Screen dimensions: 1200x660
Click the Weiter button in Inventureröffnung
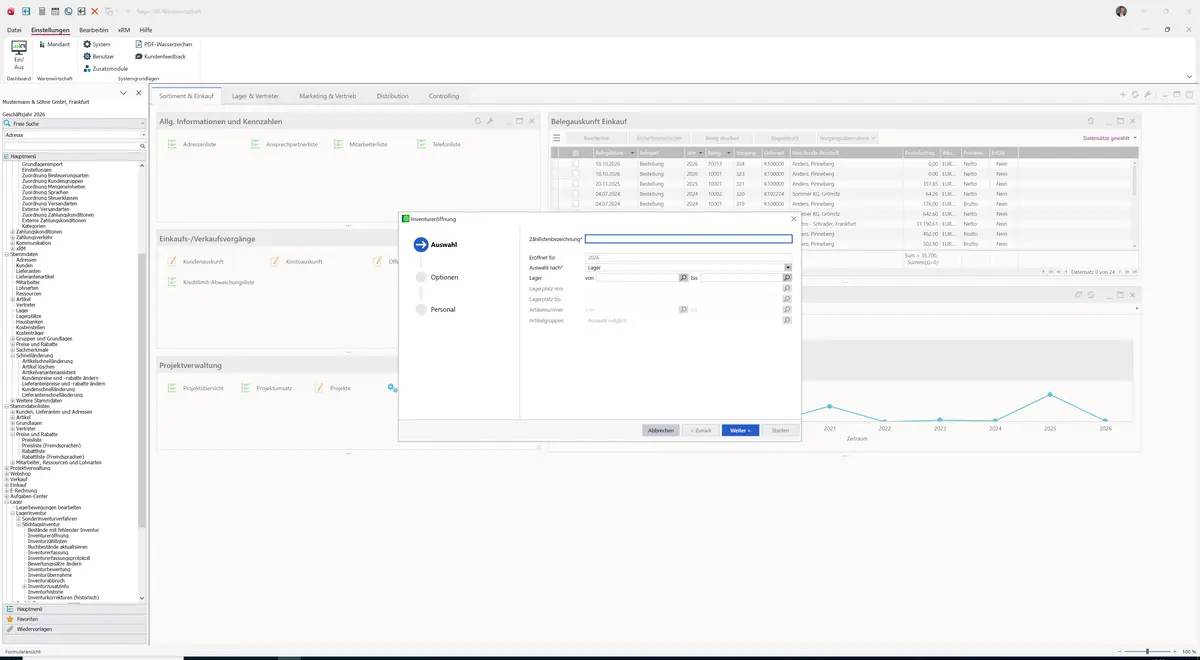[740, 430]
